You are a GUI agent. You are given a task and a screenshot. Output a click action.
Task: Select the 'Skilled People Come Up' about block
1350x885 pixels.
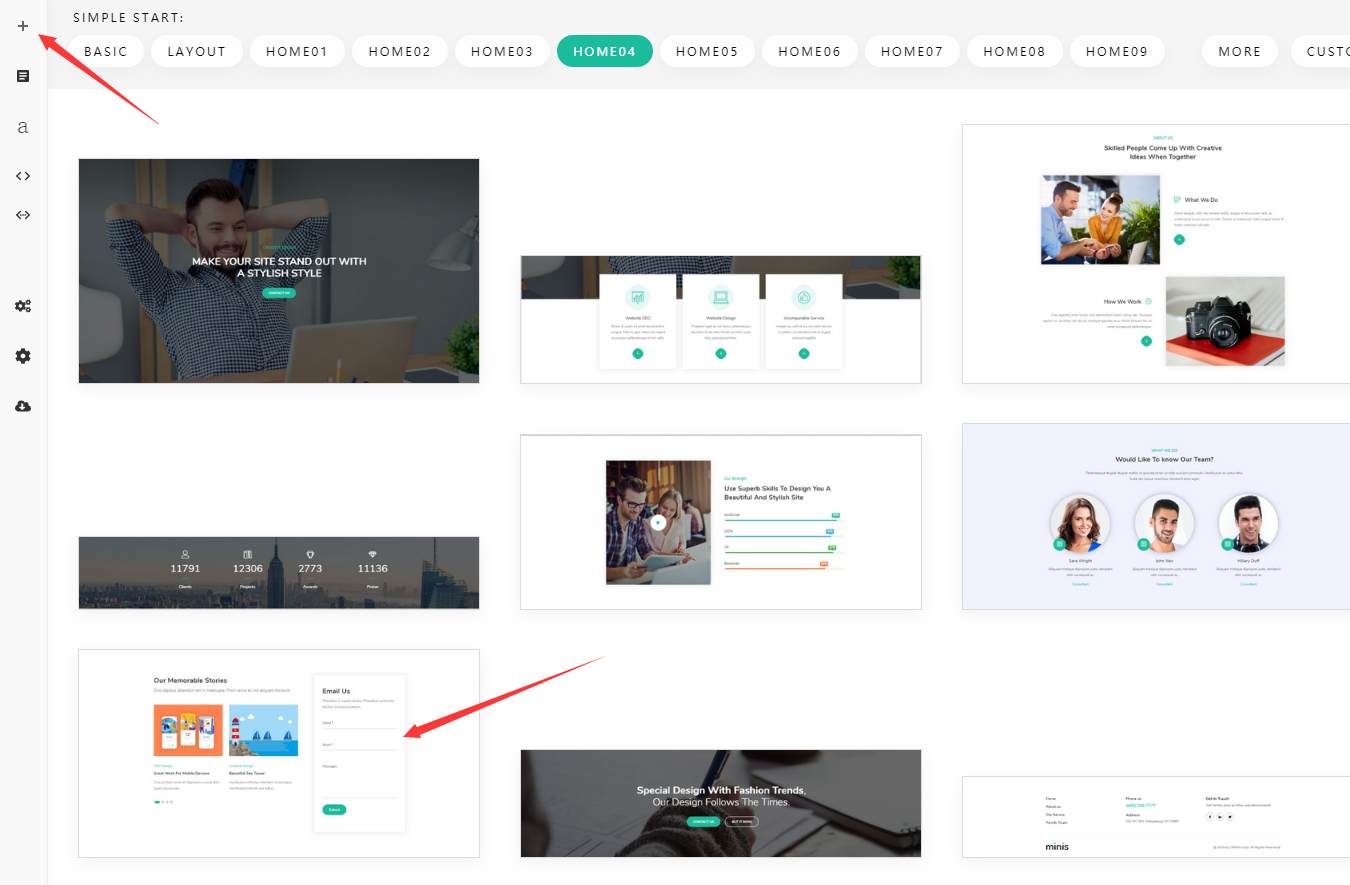[x=1156, y=254]
